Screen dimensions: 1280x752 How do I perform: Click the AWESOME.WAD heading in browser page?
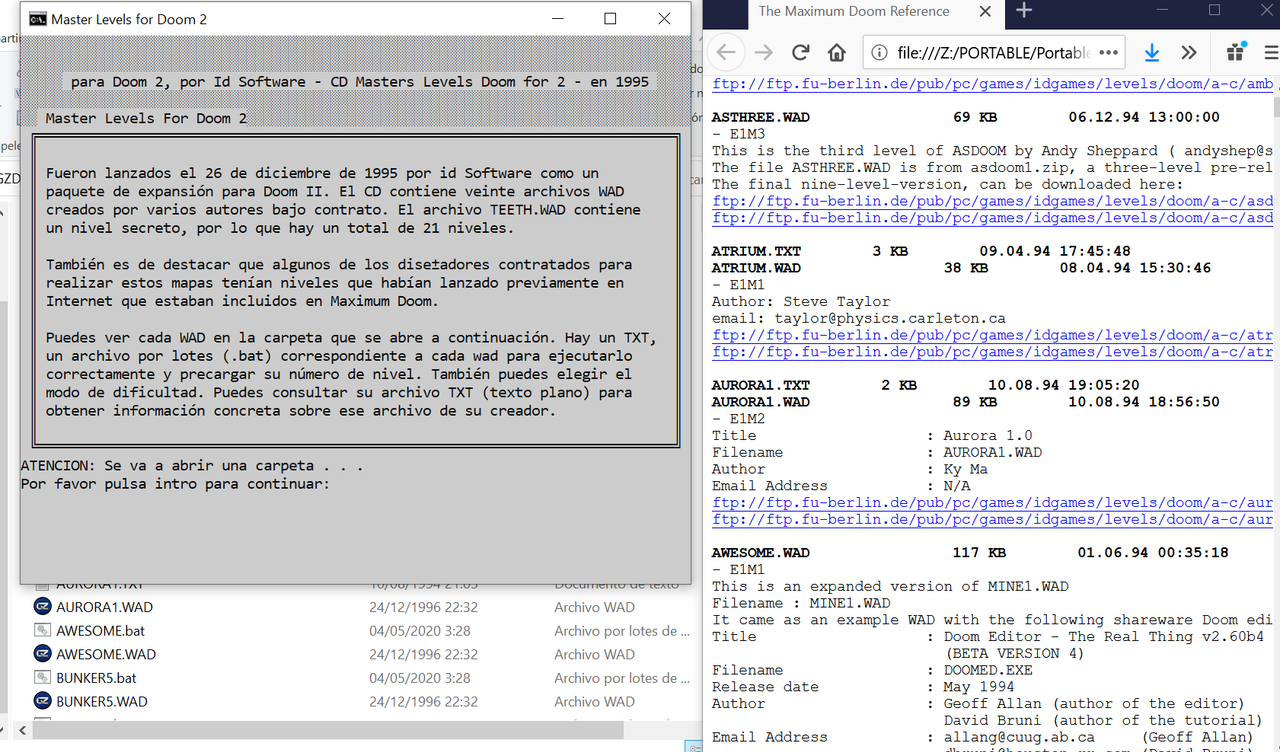tap(761, 552)
